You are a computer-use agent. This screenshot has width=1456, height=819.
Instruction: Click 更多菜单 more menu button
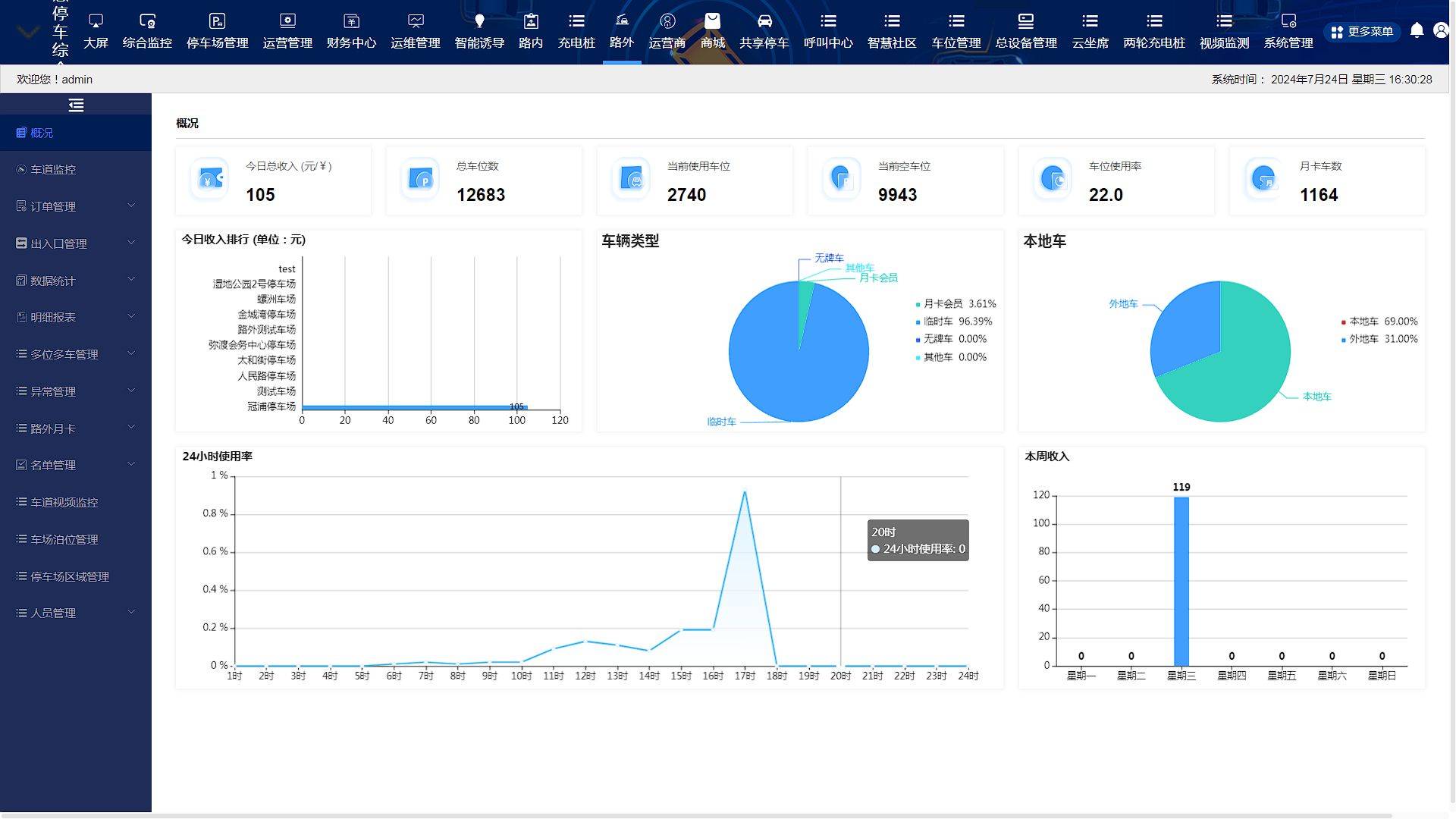(x=1363, y=32)
